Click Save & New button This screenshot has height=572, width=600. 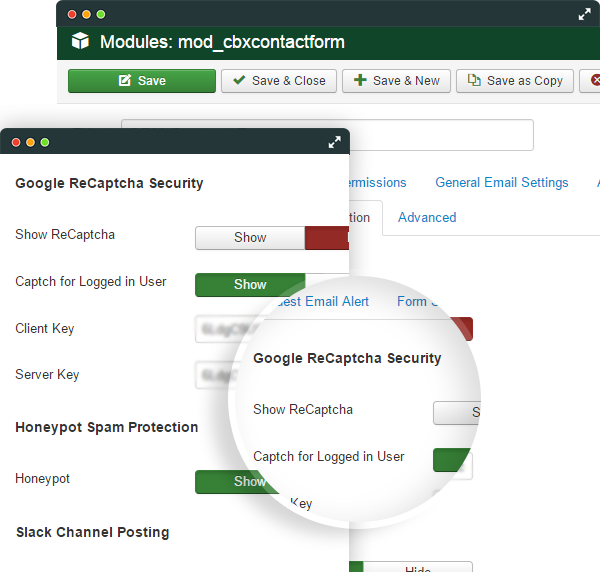click(396, 81)
